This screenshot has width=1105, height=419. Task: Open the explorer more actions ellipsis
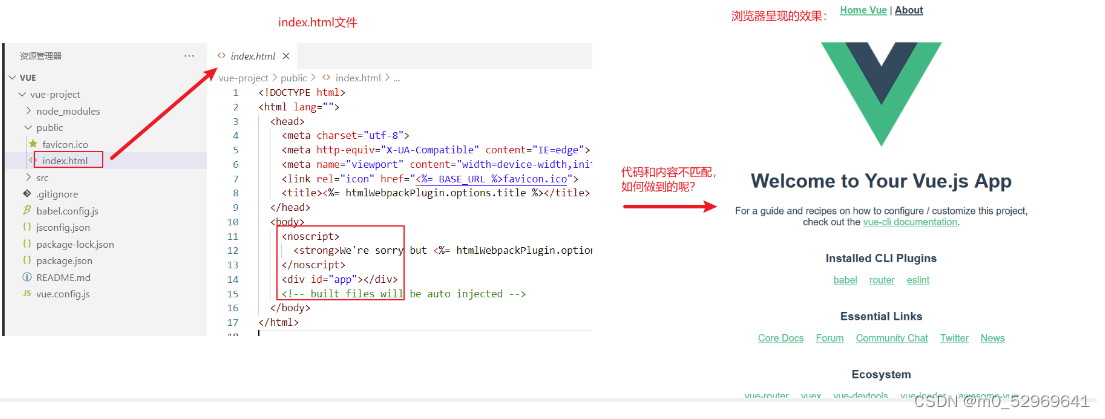[x=189, y=56]
